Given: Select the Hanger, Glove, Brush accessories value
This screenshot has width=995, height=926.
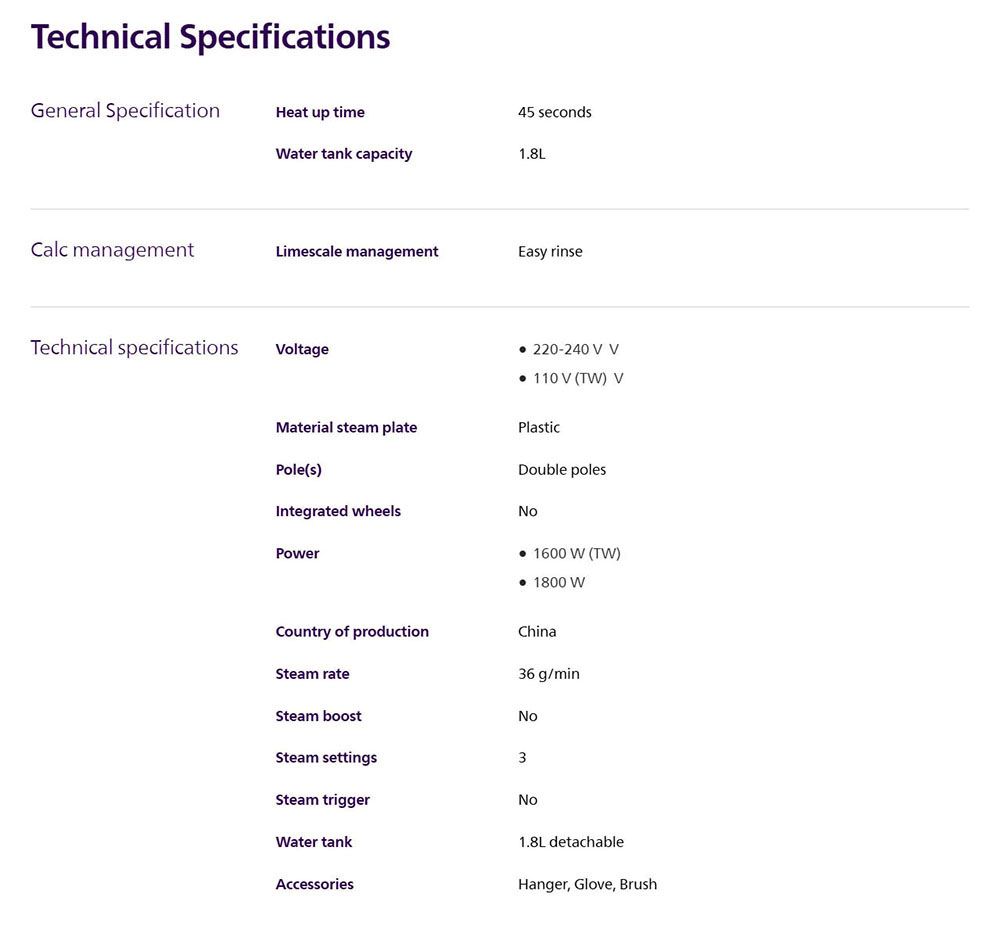Looking at the screenshot, I should coord(587,884).
